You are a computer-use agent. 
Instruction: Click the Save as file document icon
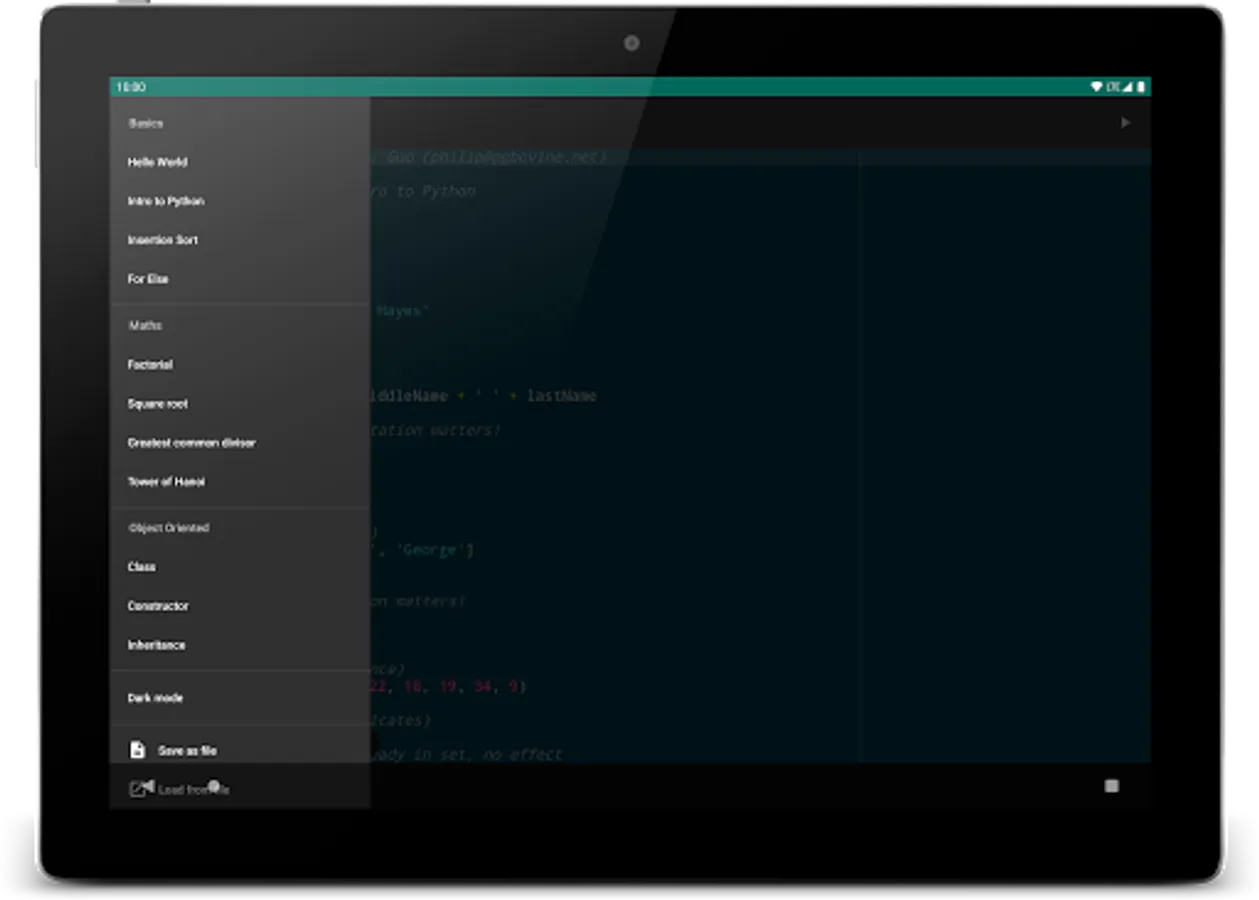click(137, 750)
